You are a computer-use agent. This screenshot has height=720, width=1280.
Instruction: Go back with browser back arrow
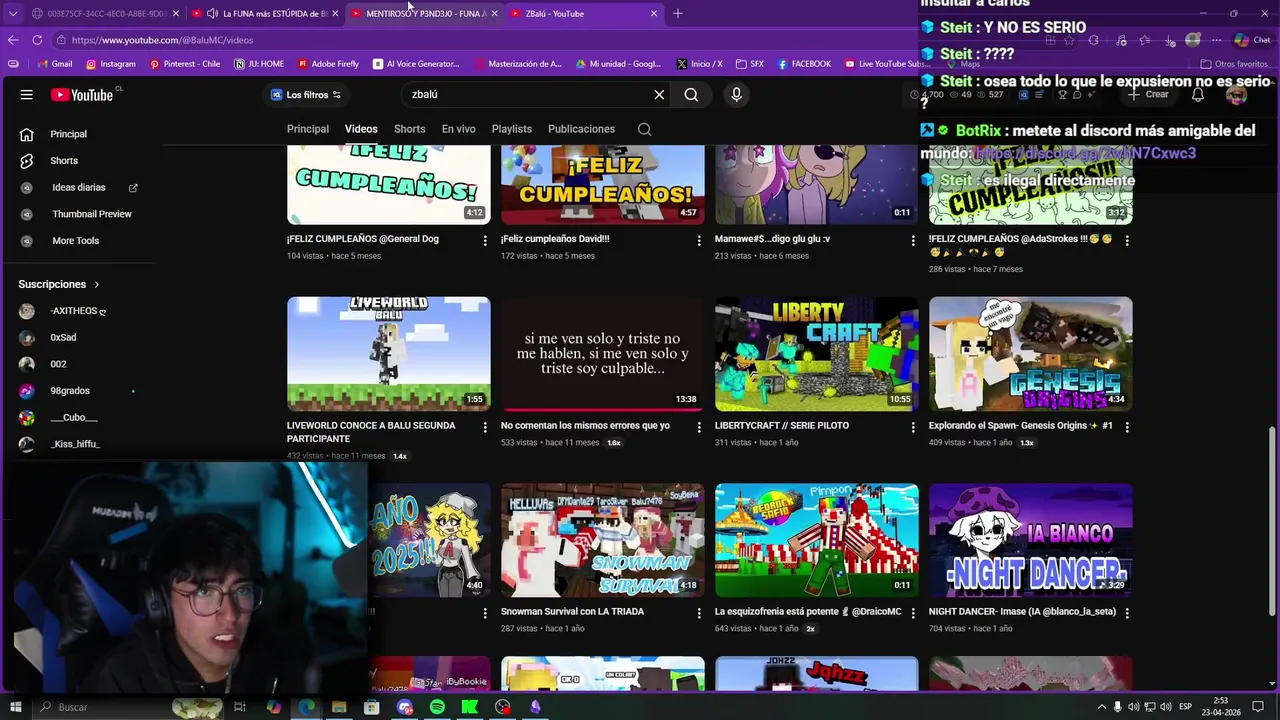(x=13, y=40)
